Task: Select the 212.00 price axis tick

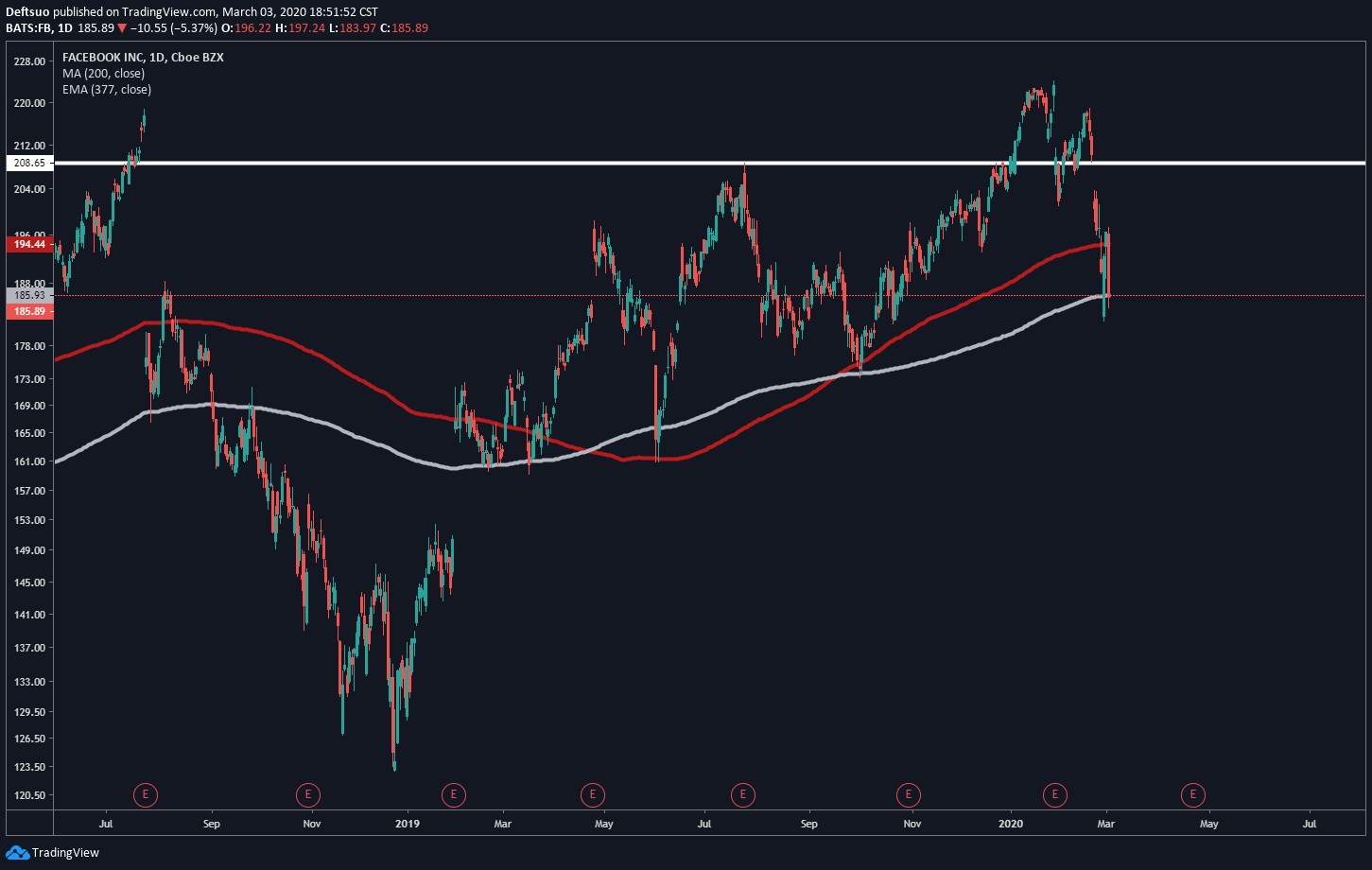Action: (30, 146)
